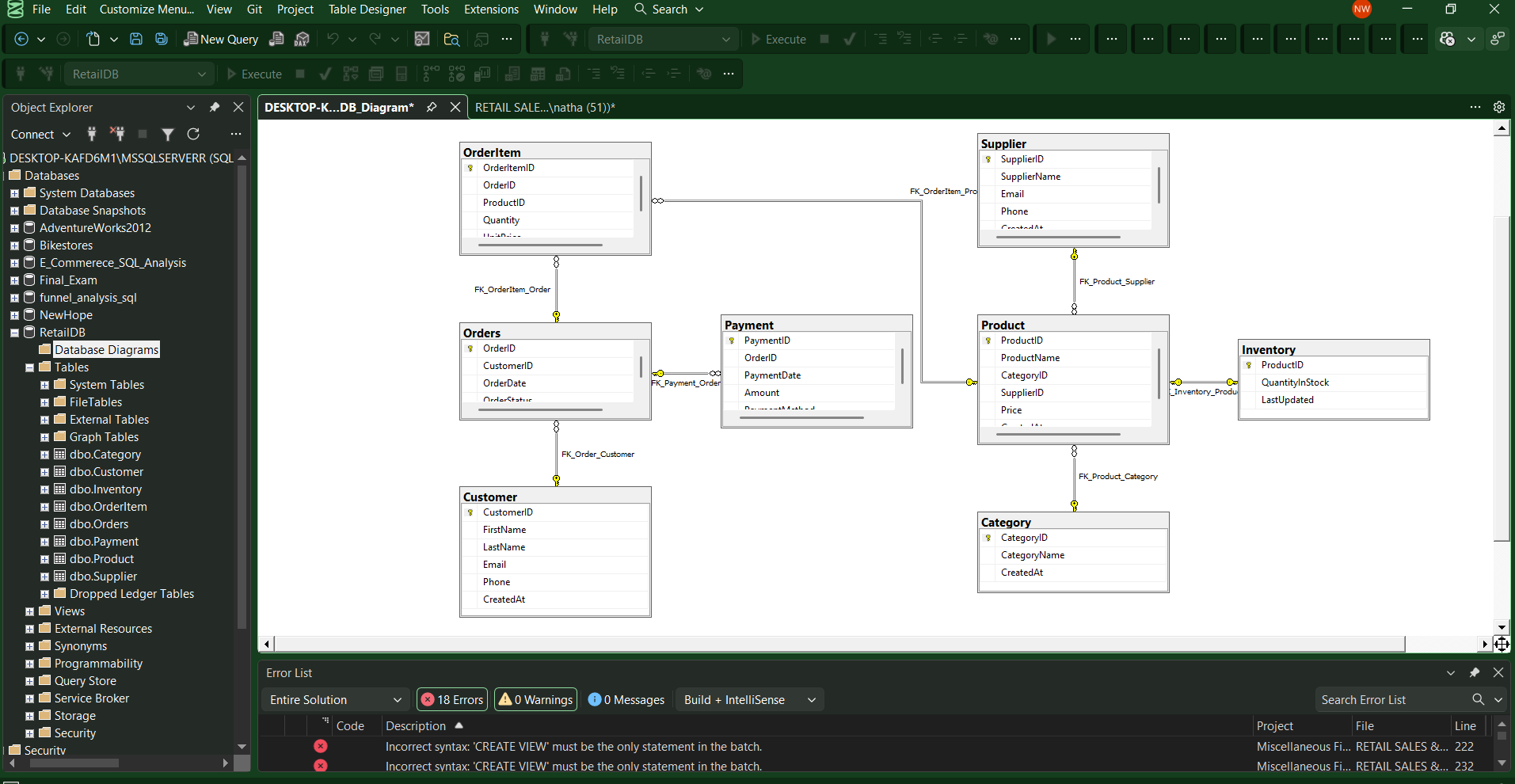Toggle the 18 Errors filter

click(x=451, y=699)
